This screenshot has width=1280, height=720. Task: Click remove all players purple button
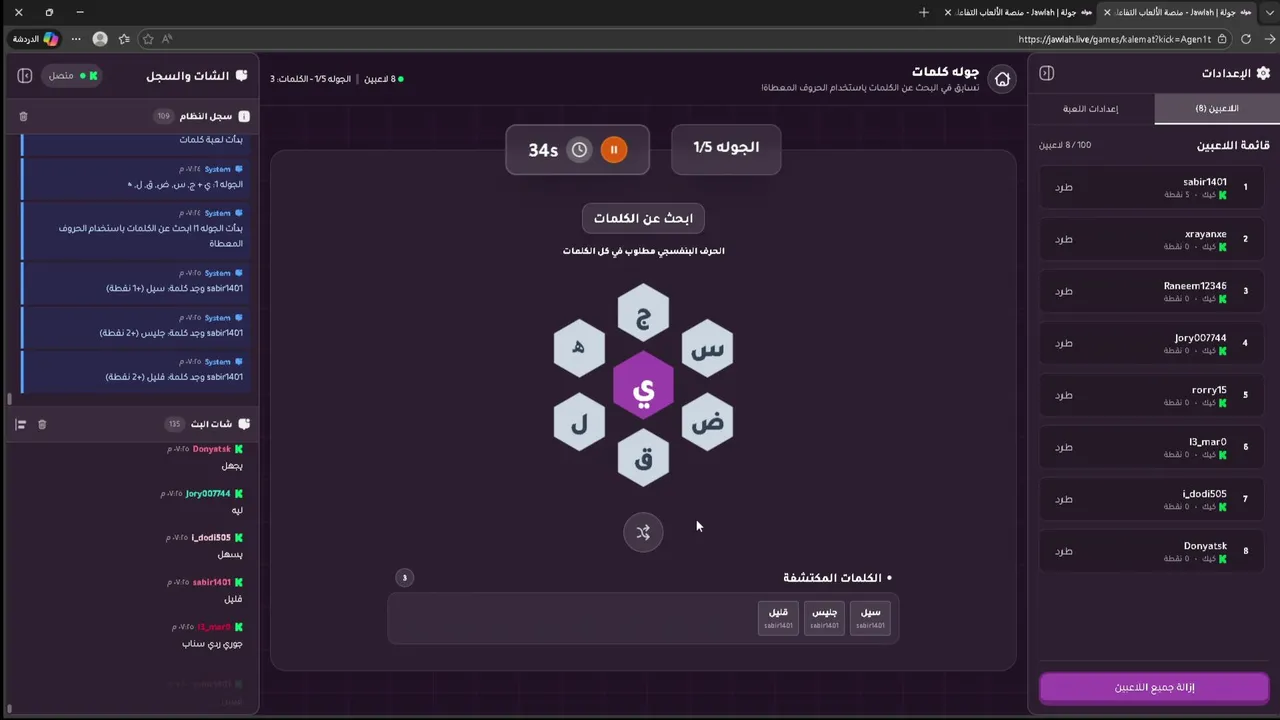pos(1154,687)
